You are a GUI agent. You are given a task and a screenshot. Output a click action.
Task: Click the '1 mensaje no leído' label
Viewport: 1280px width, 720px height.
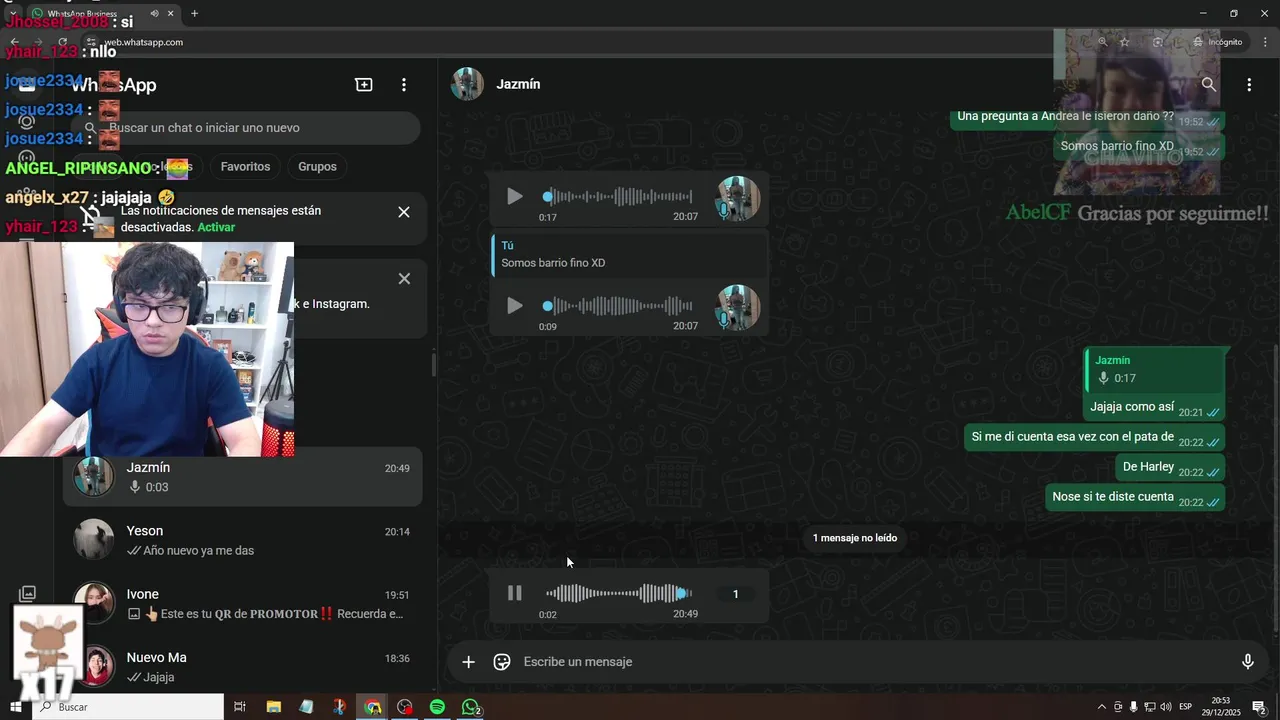coord(855,538)
